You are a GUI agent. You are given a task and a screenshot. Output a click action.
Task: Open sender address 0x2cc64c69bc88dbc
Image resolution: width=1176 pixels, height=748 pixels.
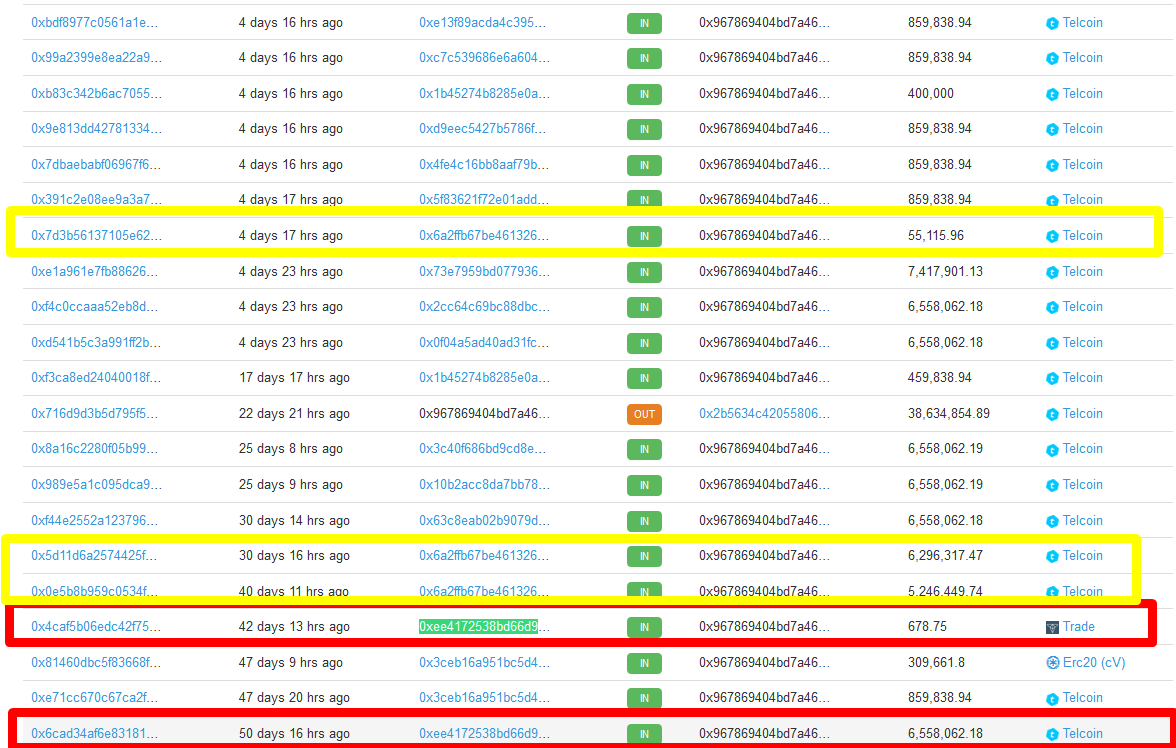(x=484, y=307)
